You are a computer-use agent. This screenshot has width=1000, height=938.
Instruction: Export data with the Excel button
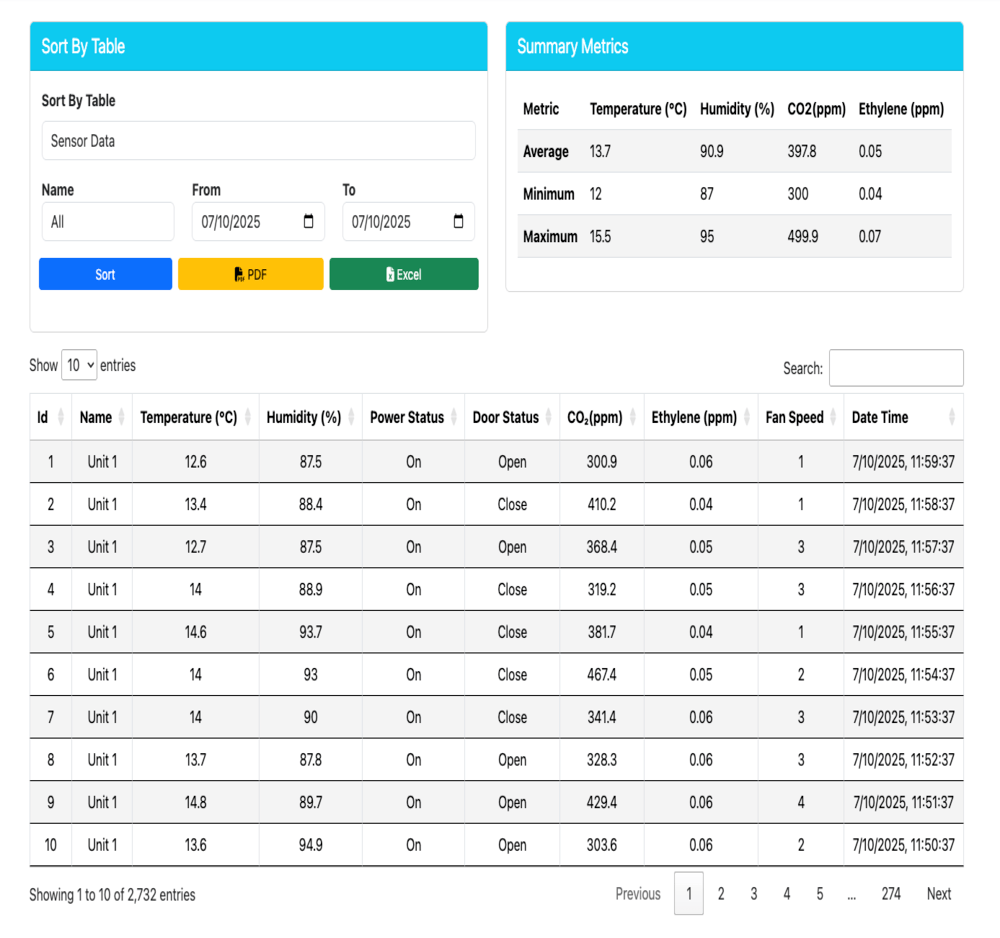(404, 274)
